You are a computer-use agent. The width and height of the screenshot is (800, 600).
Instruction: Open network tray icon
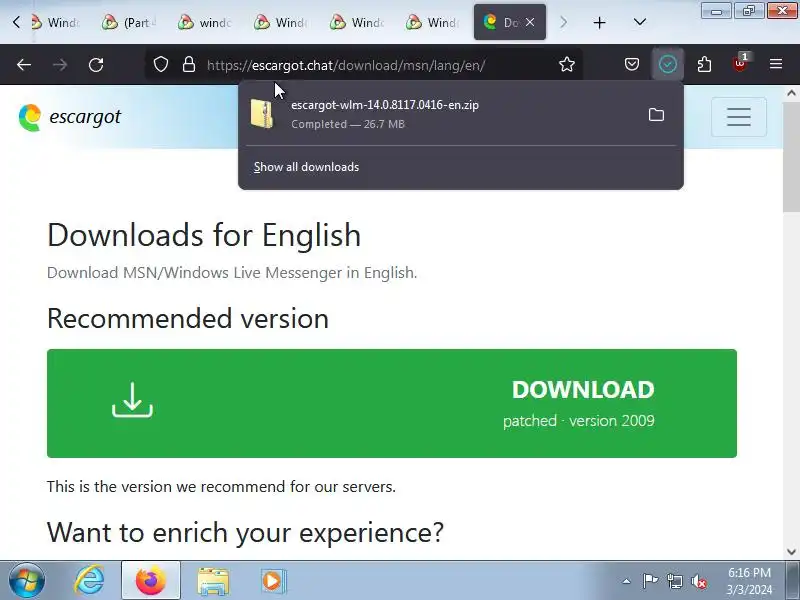point(674,581)
